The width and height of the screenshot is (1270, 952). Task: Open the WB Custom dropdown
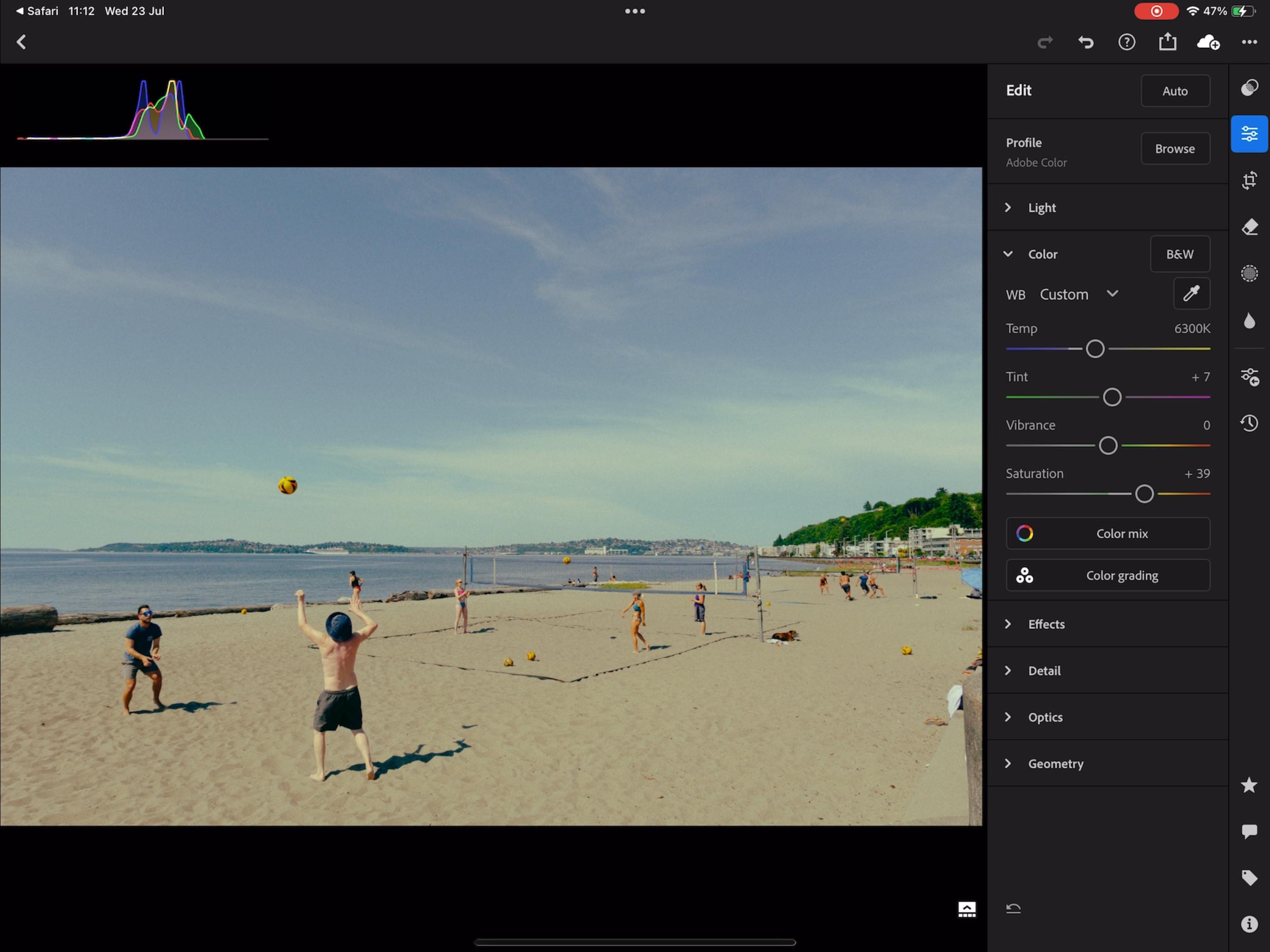pos(1079,294)
